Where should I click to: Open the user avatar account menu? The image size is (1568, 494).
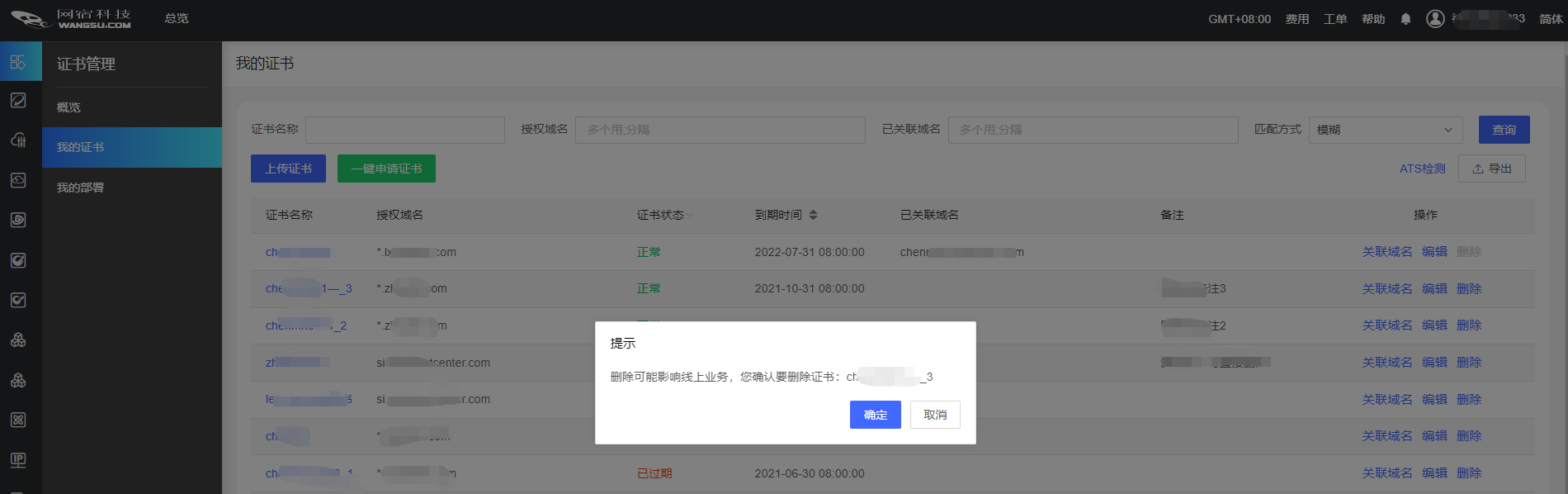(1435, 19)
